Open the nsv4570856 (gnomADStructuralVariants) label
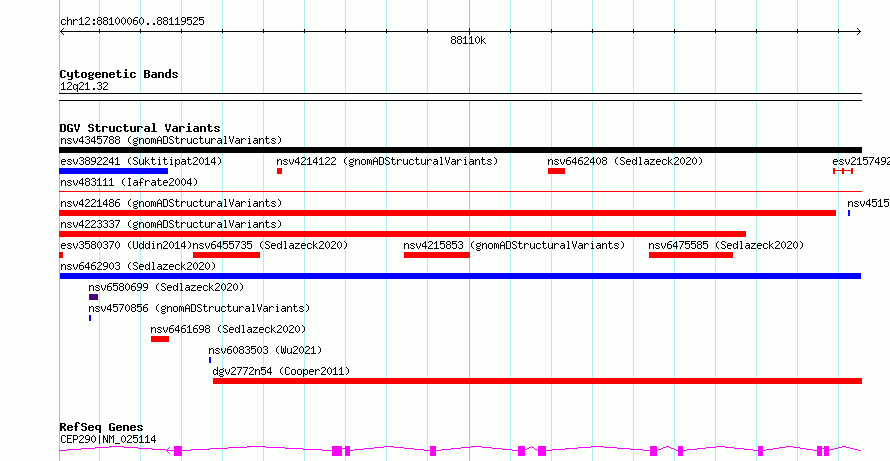Image resolution: width=890 pixels, height=461 pixels. [x=199, y=308]
